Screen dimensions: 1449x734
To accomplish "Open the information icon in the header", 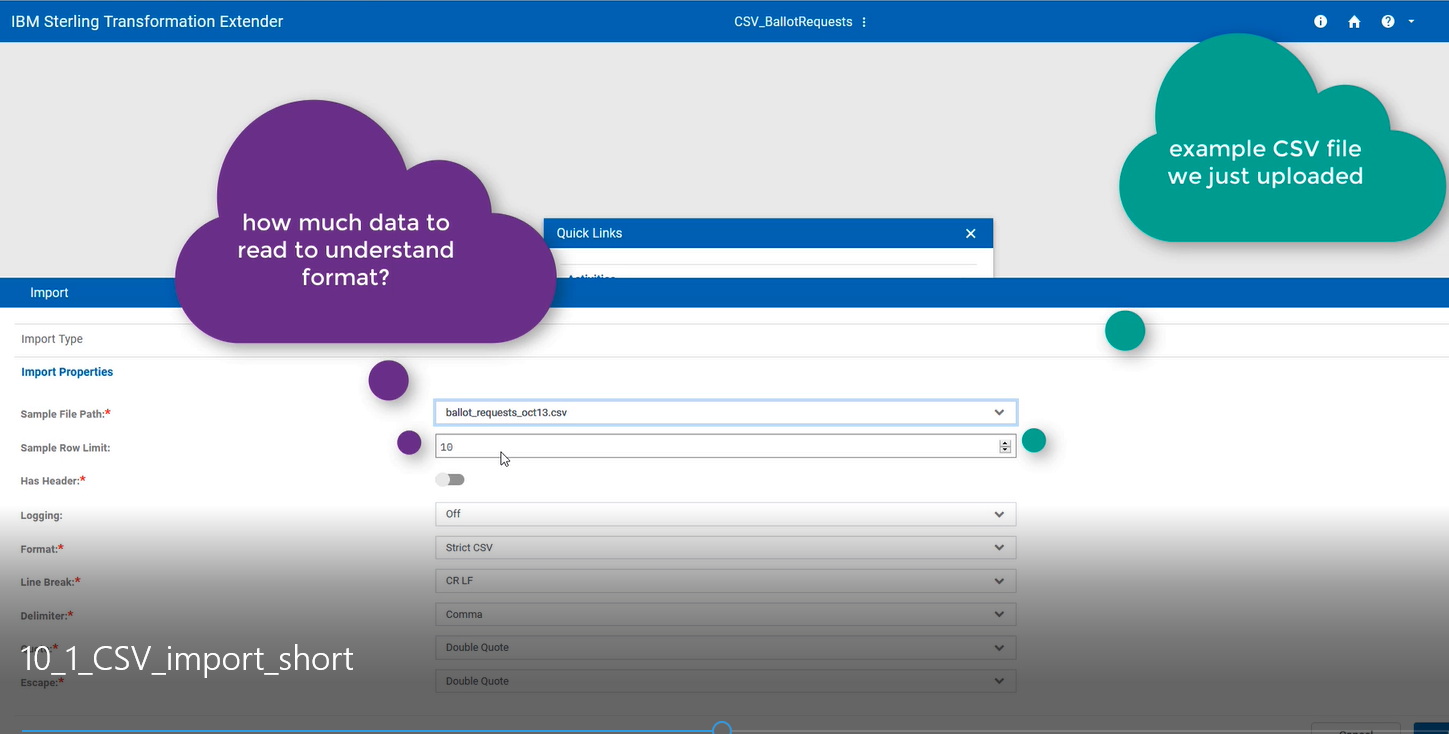I will pyautogui.click(x=1320, y=21).
